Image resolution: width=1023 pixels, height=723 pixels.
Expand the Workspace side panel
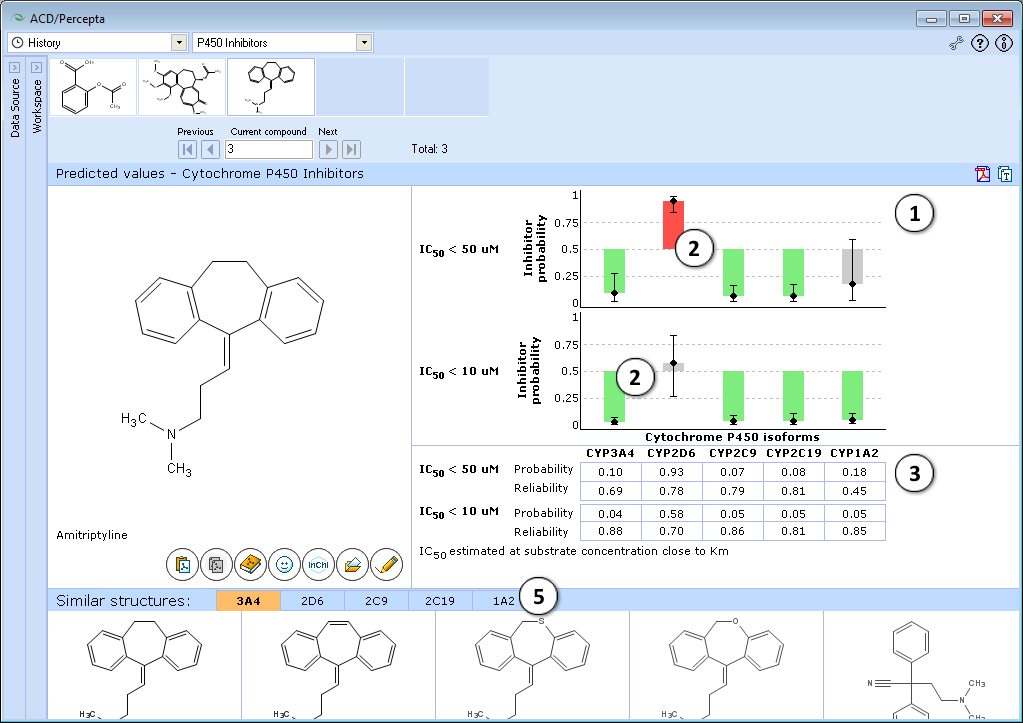point(36,67)
